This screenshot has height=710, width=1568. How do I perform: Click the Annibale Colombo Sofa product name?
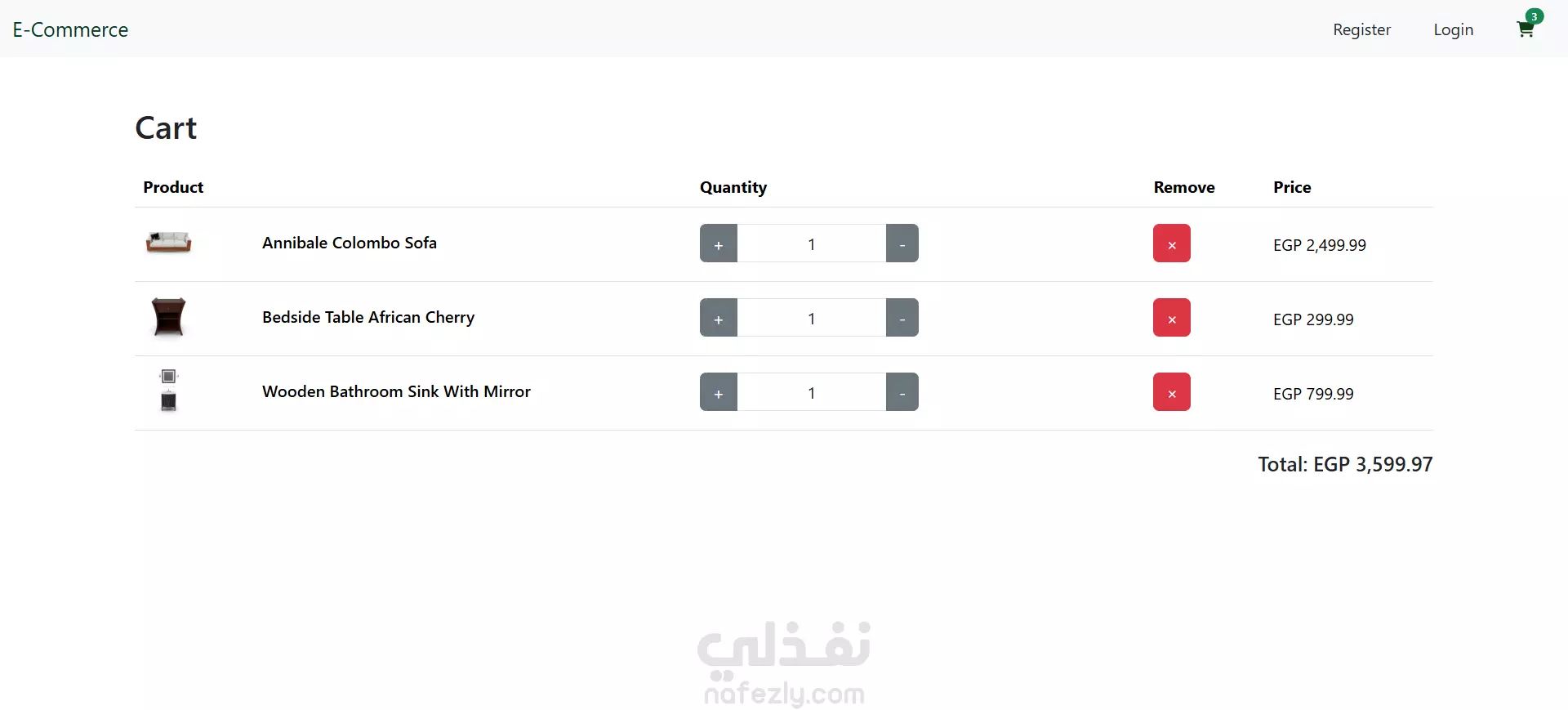click(350, 243)
